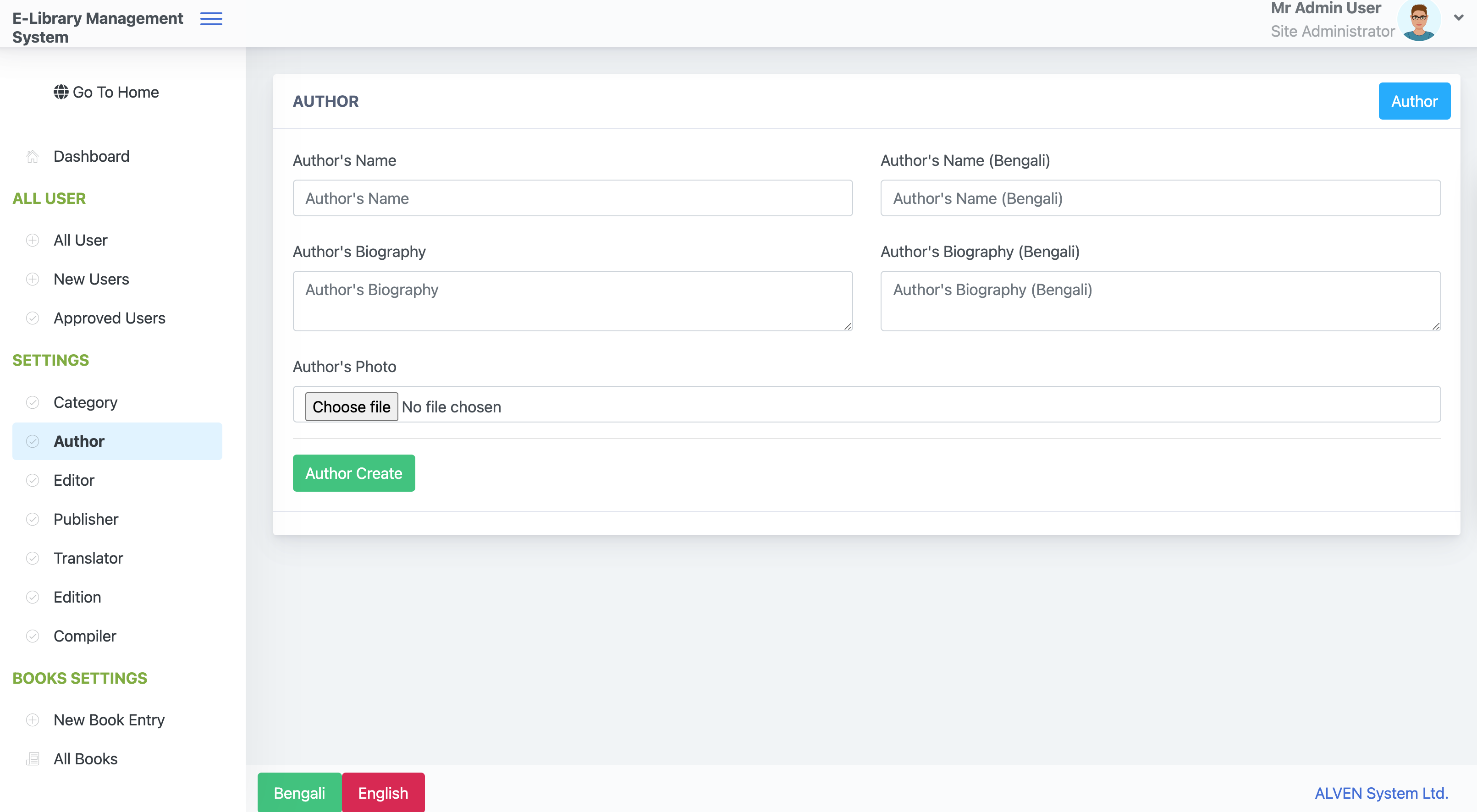Switch language to Bengali
Image resolution: width=1477 pixels, height=812 pixels.
tap(299, 792)
